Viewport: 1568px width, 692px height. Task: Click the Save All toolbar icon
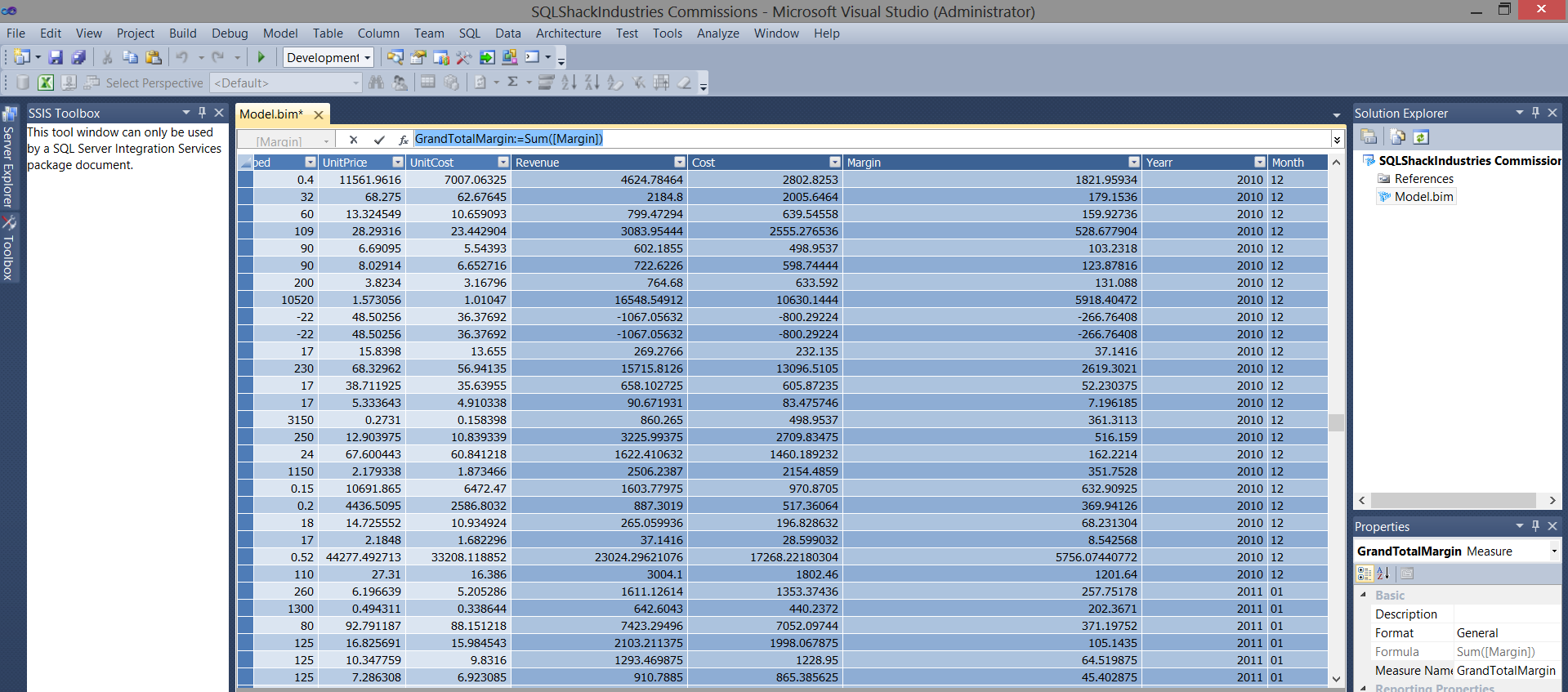[x=78, y=57]
